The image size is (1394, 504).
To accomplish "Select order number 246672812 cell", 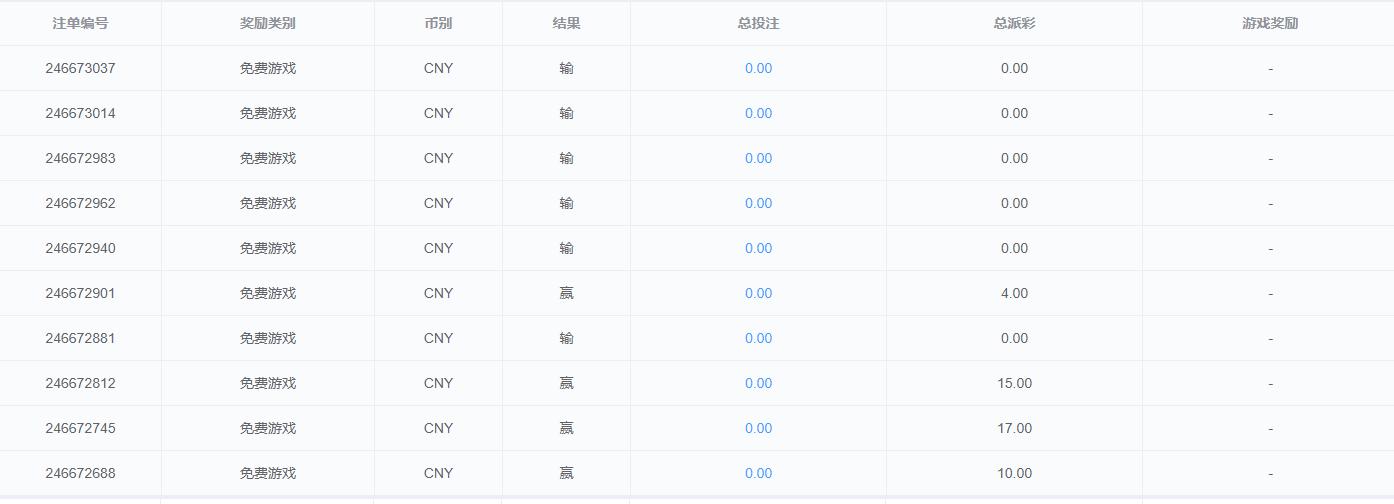I will tap(80, 383).
